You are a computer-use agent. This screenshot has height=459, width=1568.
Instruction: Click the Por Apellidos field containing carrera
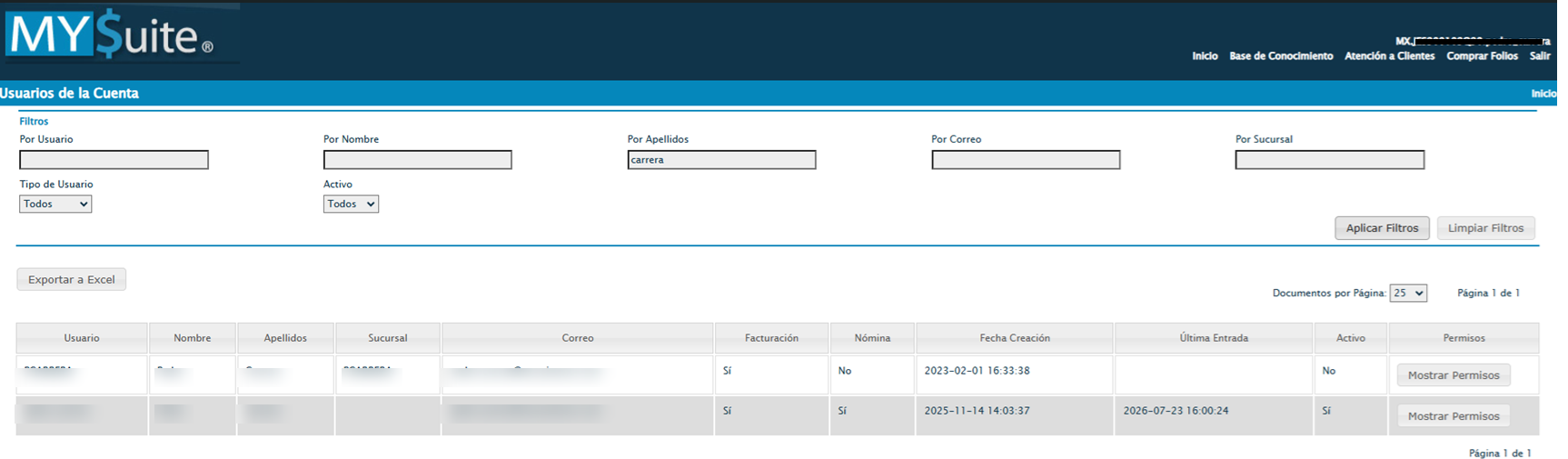click(x=721, y=160)
